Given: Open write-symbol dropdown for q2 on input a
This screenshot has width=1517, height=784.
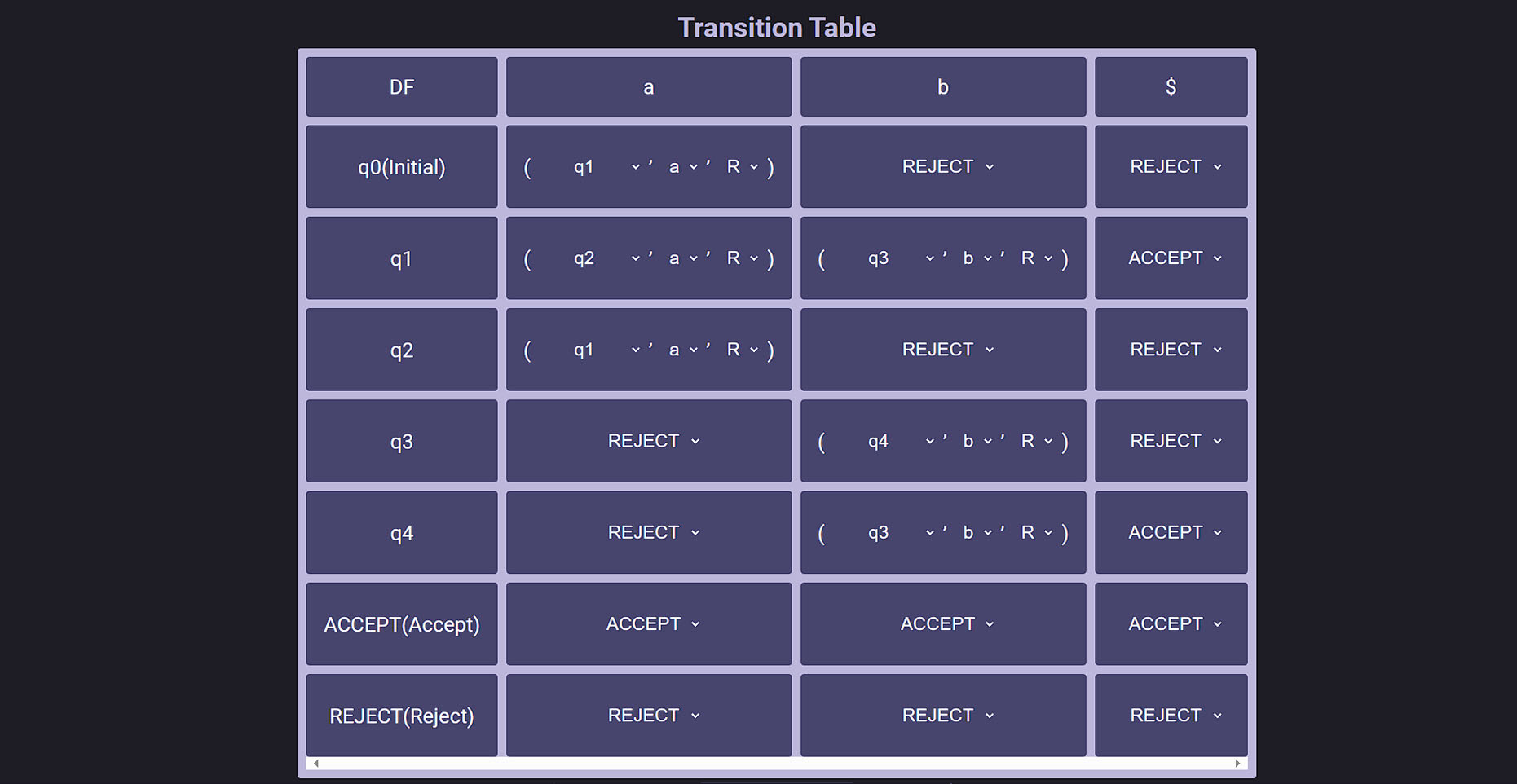Looking at the screenshot, I should point(682,350).
